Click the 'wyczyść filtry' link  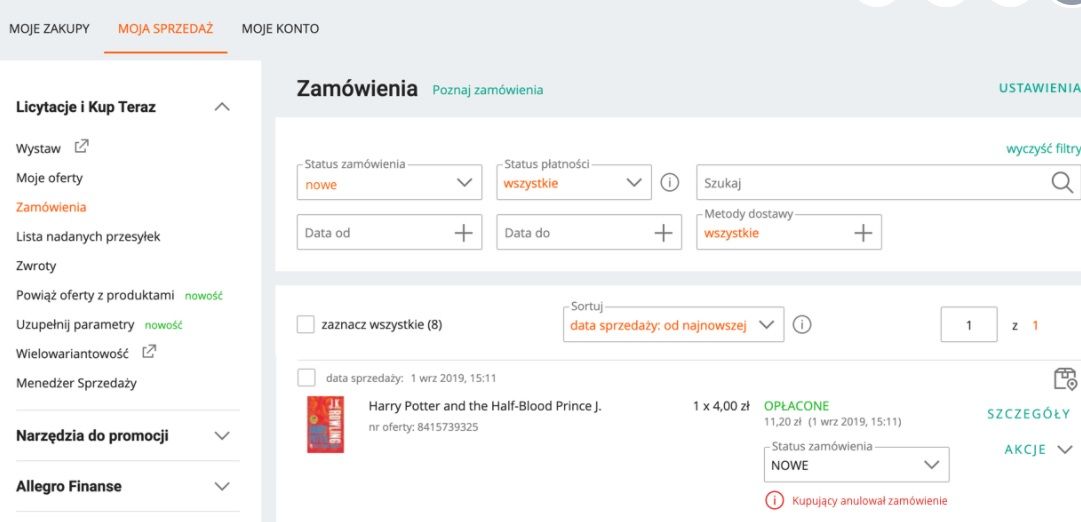tap(1042, 149)
